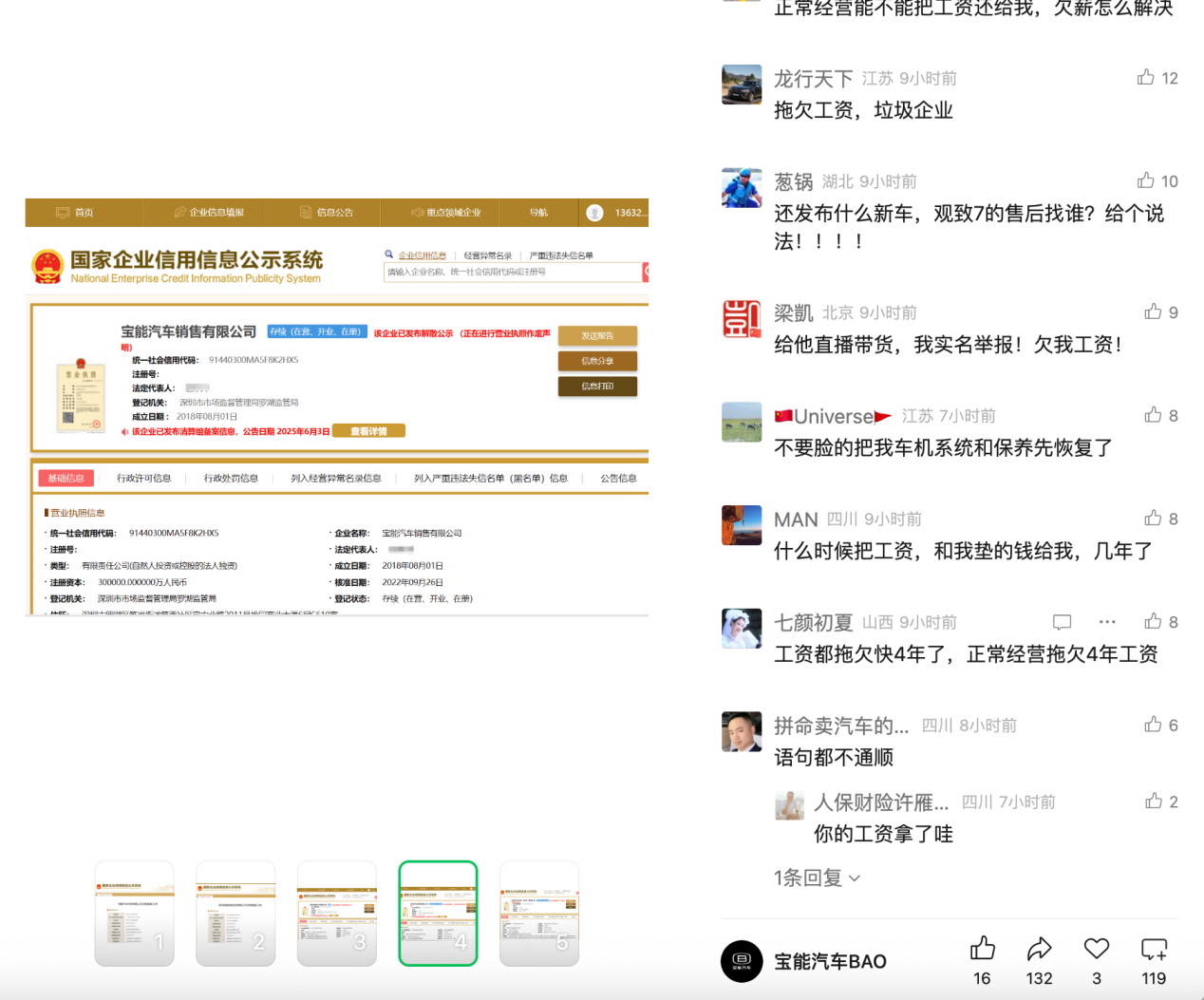The height and width of the screenshot is (1000, 1204).
Task: Open the username 人保财险许雁...
Action: click(x=881, y=802)
